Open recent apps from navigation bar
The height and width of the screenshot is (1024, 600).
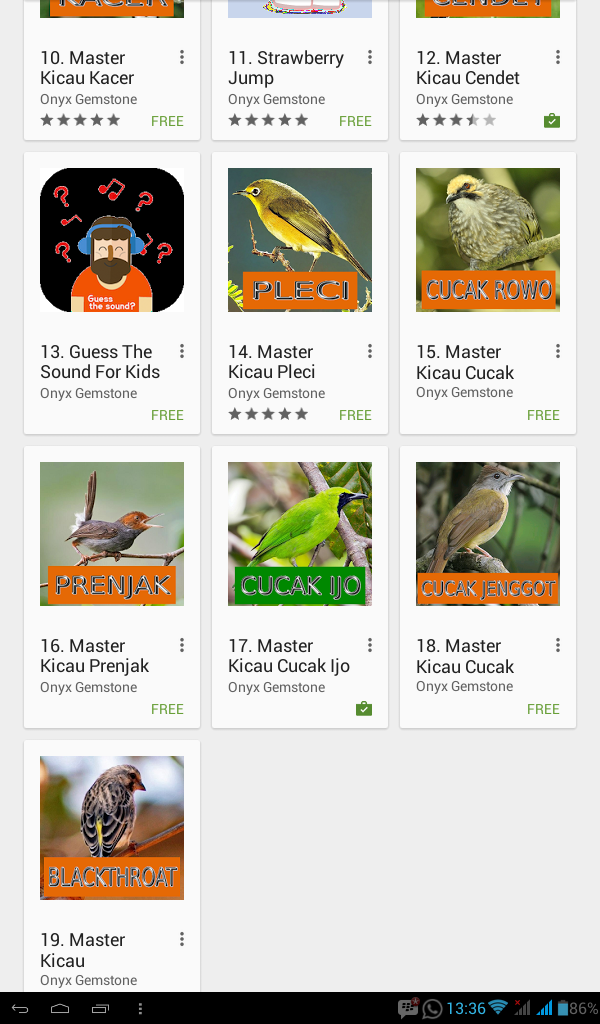101,1008
